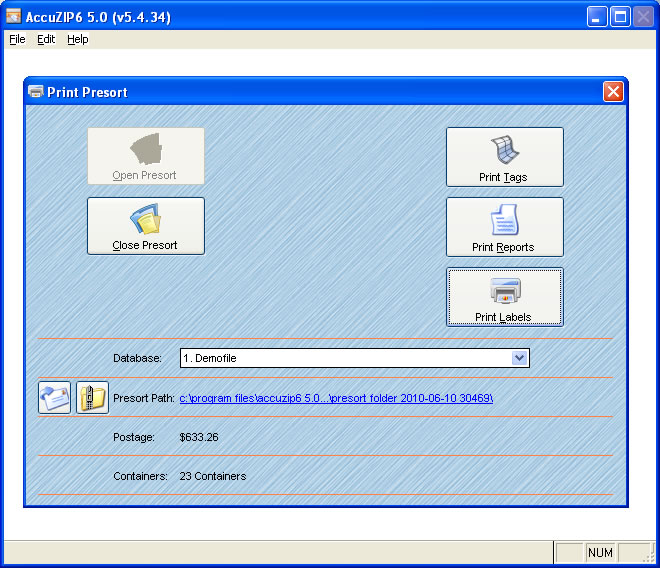This screenshot has width=660, height=568.
Task: Click the printer icon in Print Presort title
Action: click(x=35, y=91)
